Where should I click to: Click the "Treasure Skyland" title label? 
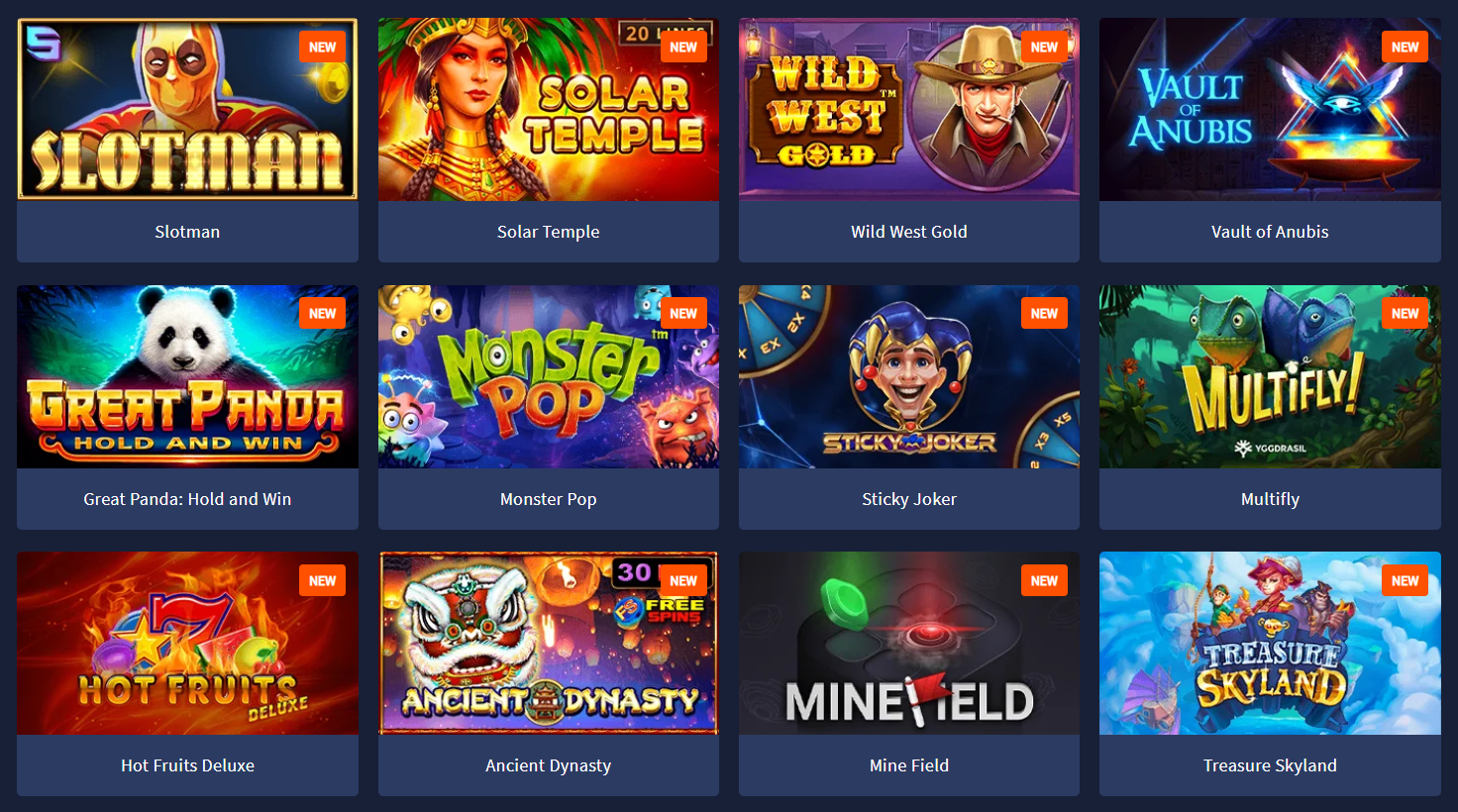point(1270,765)
